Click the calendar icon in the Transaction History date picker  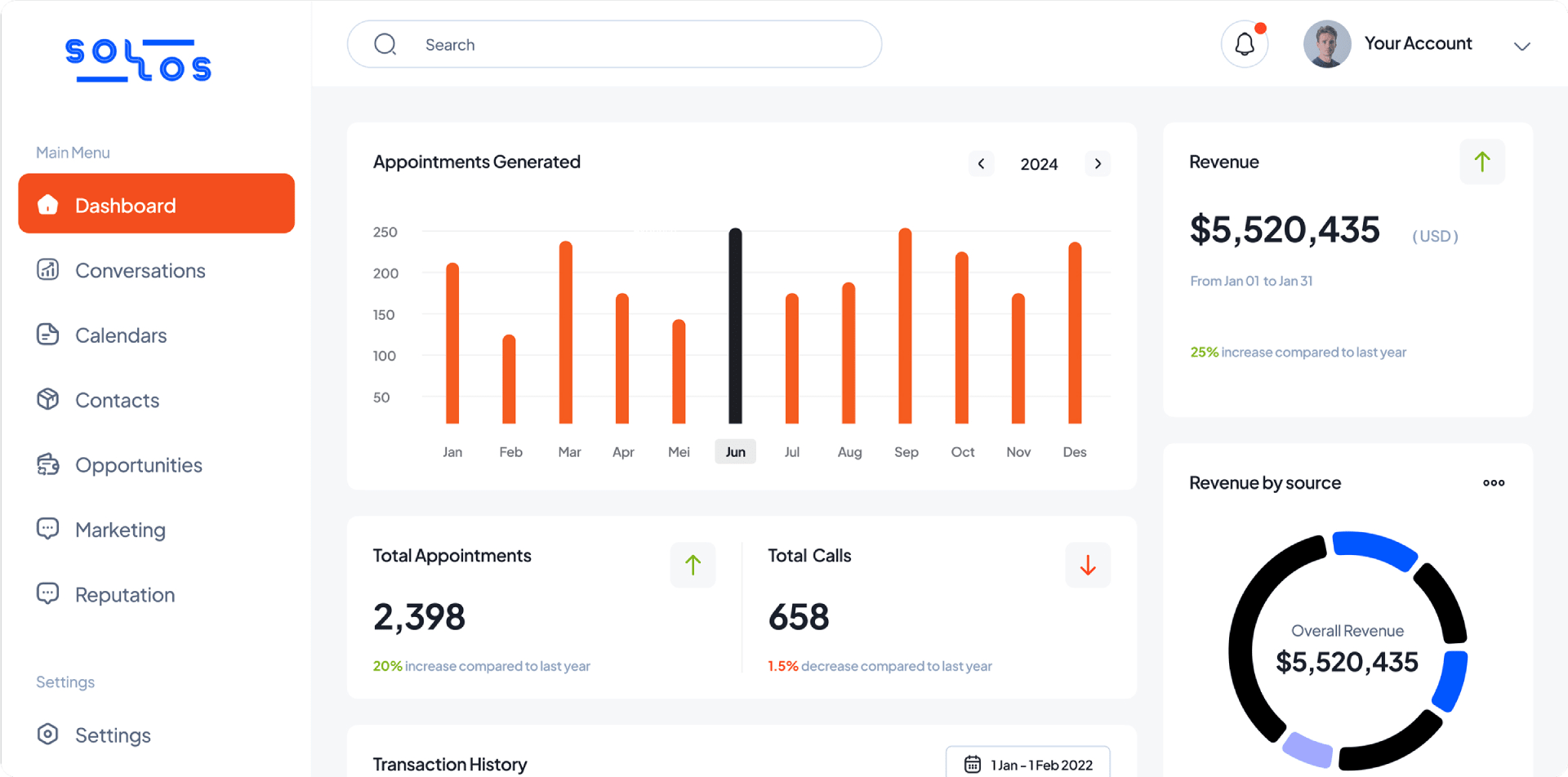(x=972, y=764)
